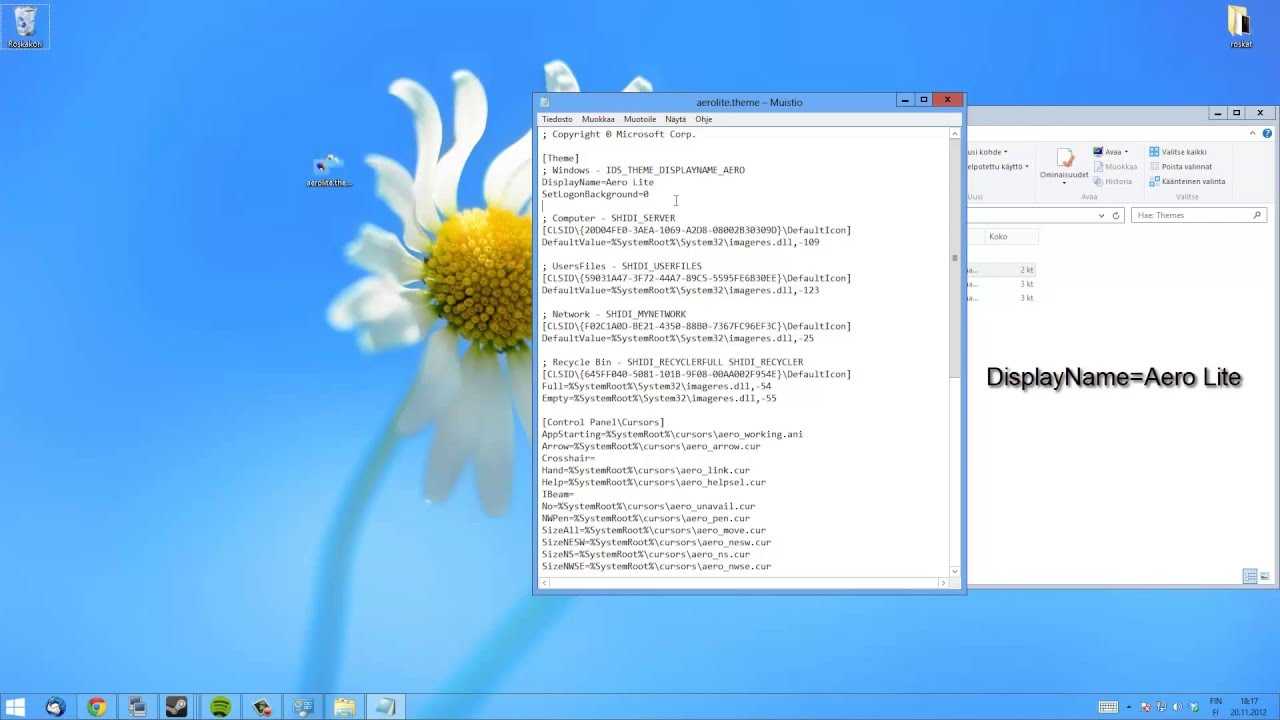Click the Notepad horizontal scrollbar right arrow
The image size is (1280, 720).
point(943,583)
